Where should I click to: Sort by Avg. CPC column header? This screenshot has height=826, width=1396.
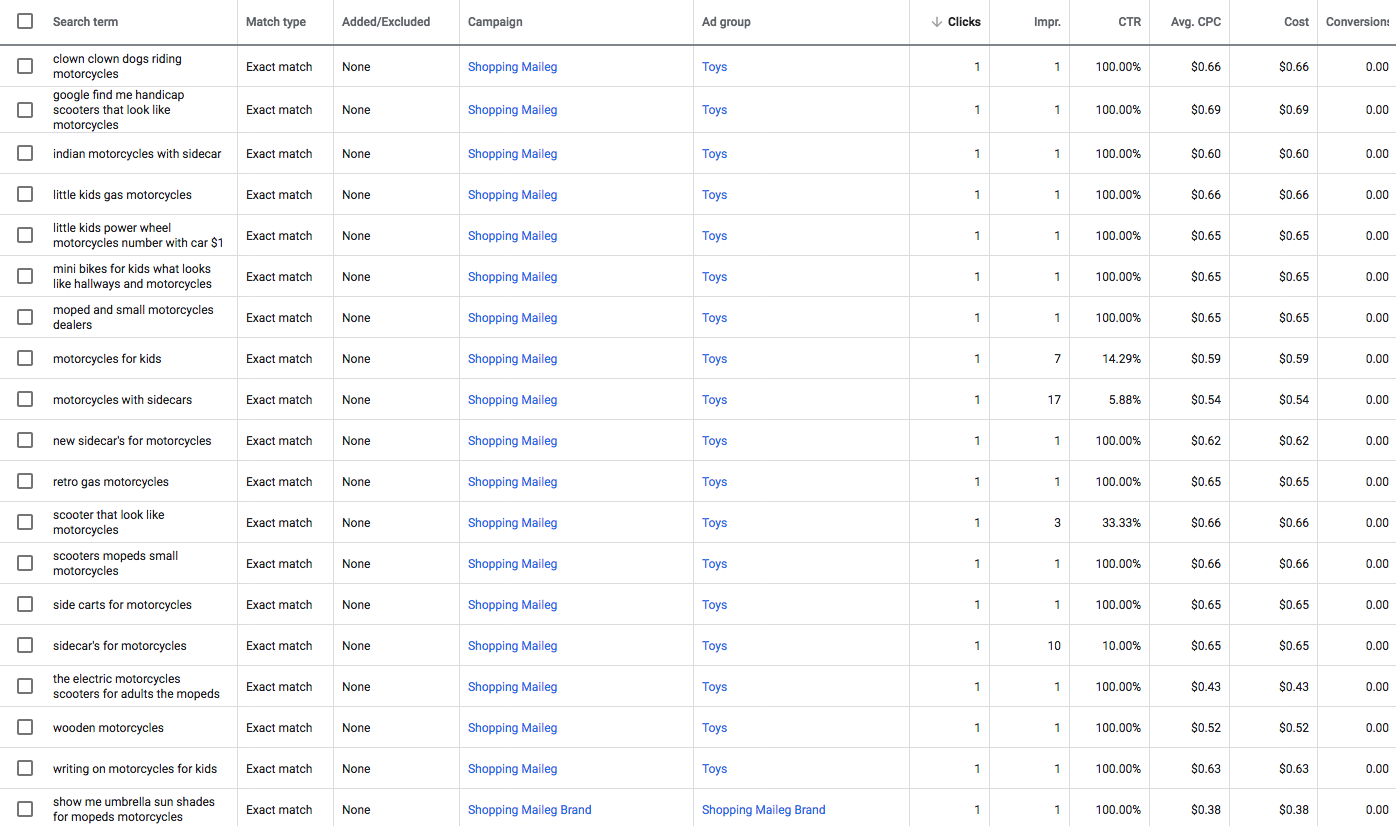(1195, 22)
